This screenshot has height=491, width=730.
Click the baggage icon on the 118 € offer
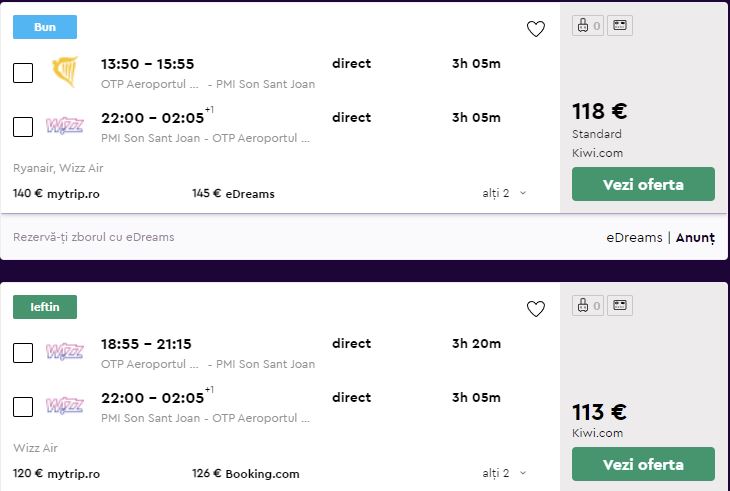tap(587, 26)
